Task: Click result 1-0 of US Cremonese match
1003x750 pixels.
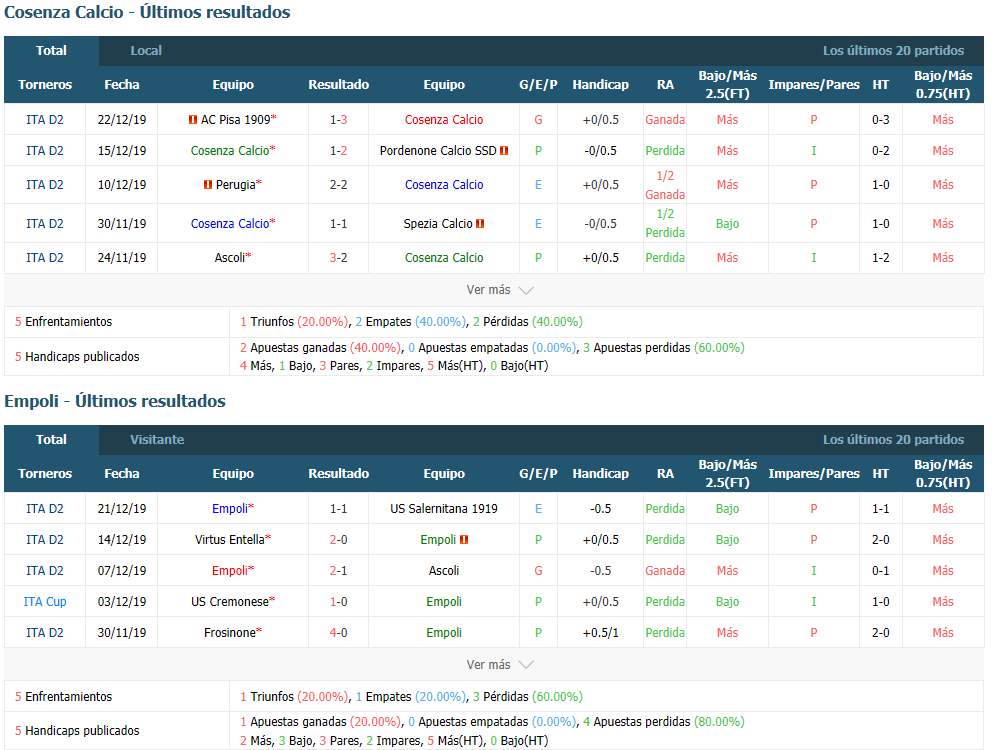Action: (338, 602)
